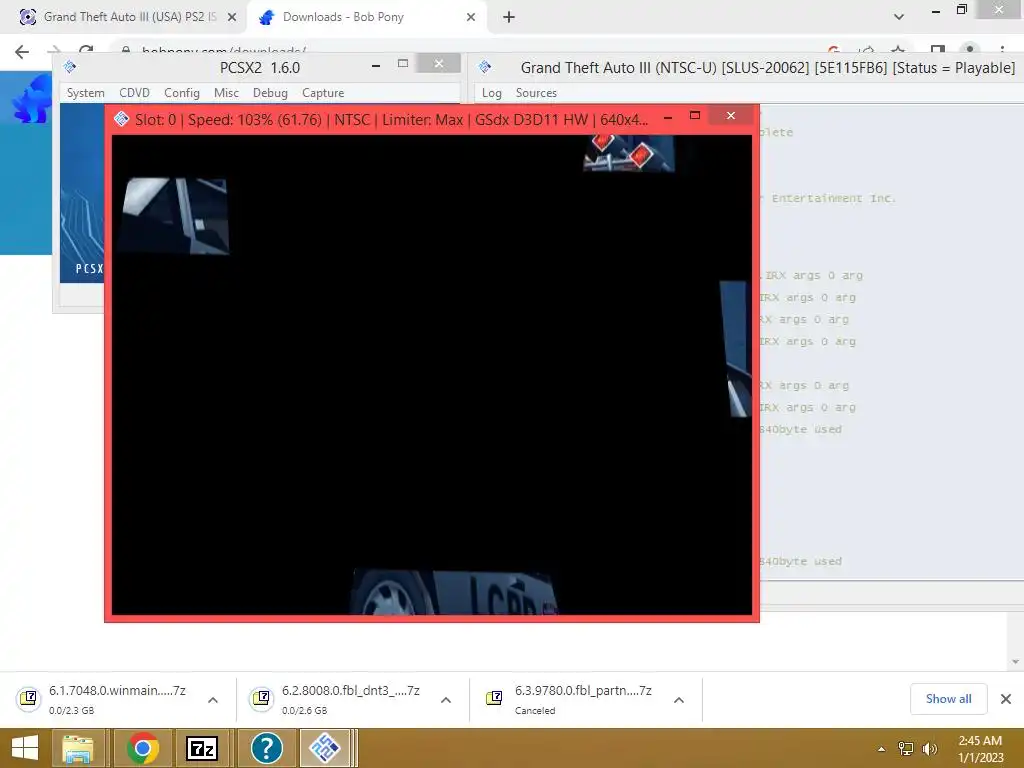Close the Downloads - Bob Pony tab
This screenshot has width=1024, height=768.
(471, 17)
